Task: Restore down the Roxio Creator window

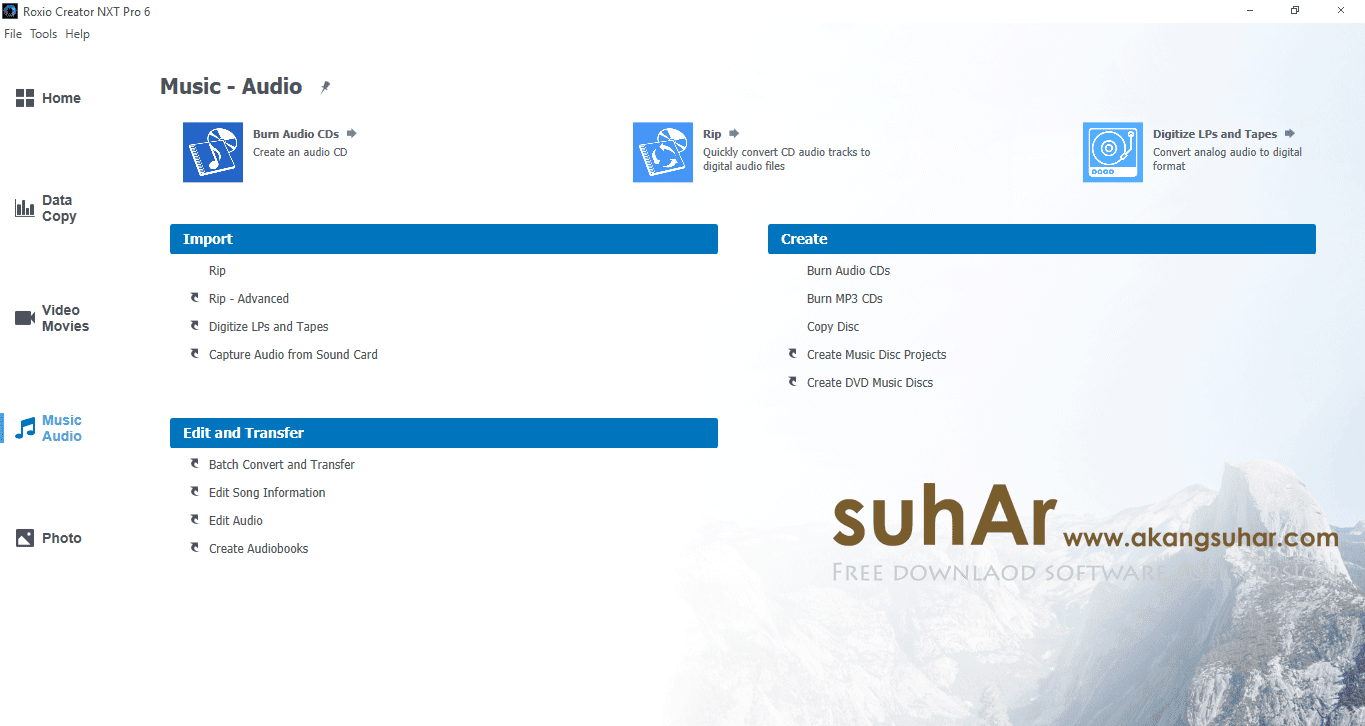Action: [1295, 11]
